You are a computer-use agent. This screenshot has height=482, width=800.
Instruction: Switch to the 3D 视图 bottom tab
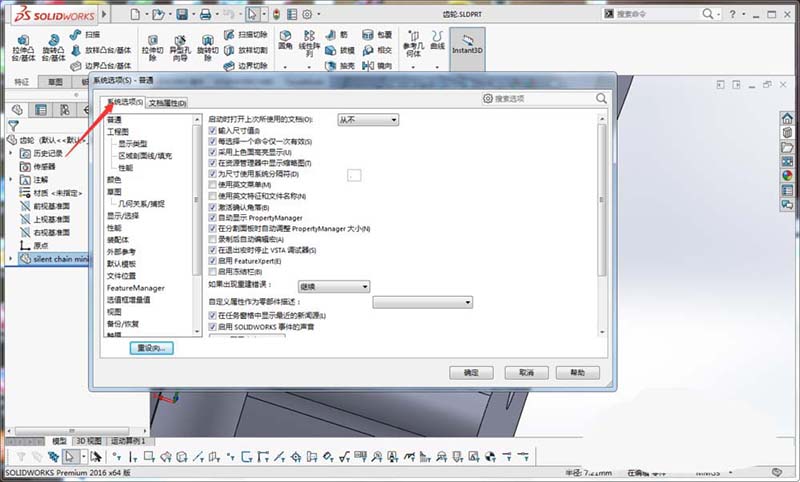coord(89,441)
